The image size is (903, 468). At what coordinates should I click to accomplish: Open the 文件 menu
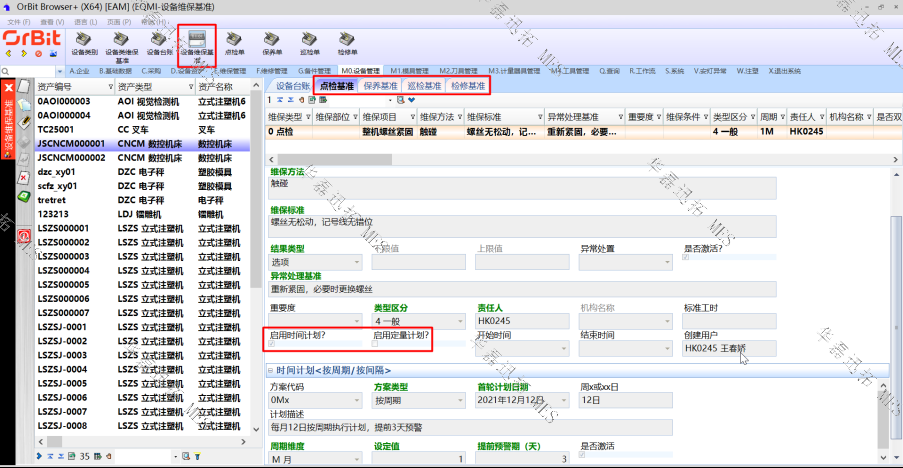[17, 21]
